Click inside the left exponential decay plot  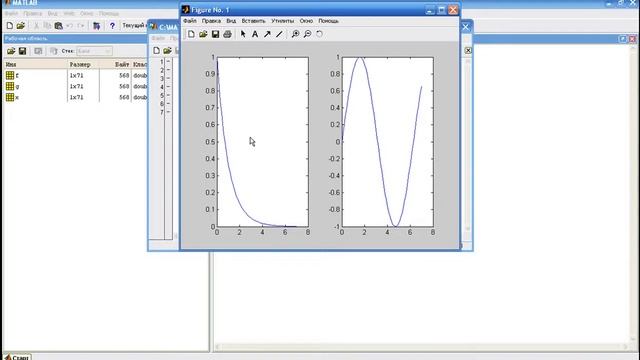coord(263,142)
